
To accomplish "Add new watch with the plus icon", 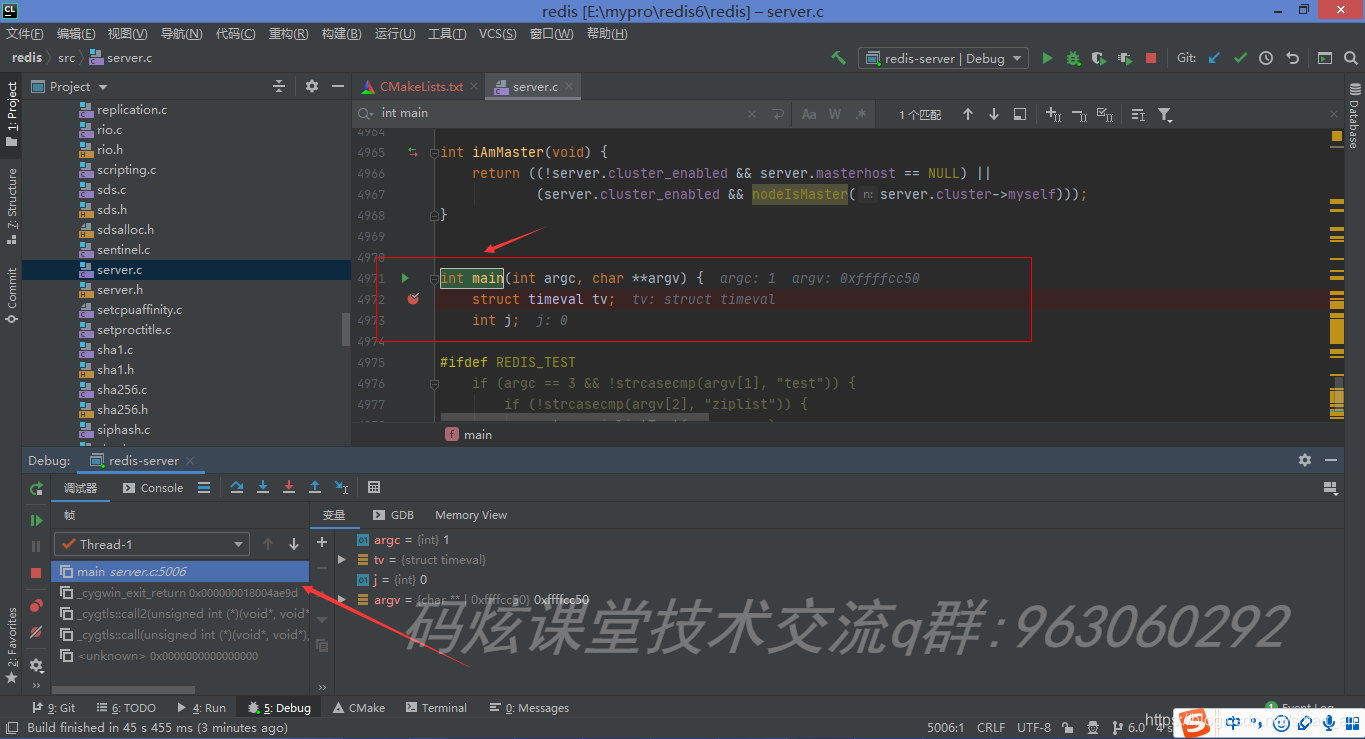I will click(x=322, y=542).
